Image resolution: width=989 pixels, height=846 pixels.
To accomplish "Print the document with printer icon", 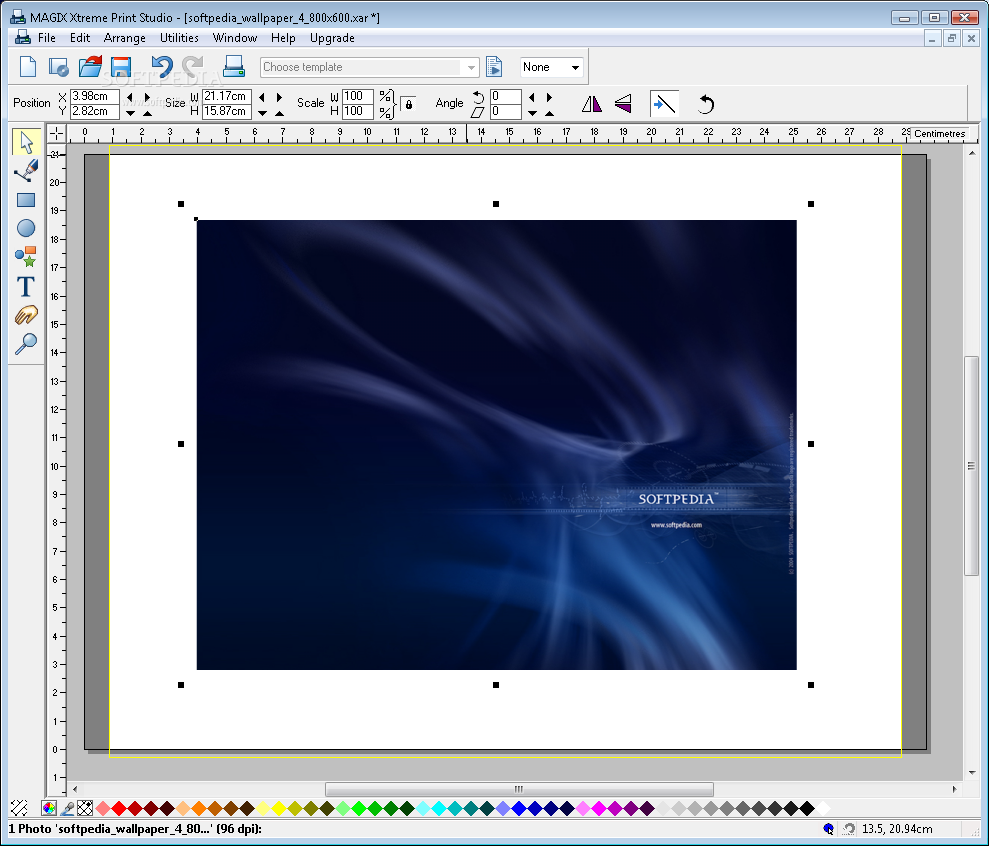I will [x=234, y=66].
